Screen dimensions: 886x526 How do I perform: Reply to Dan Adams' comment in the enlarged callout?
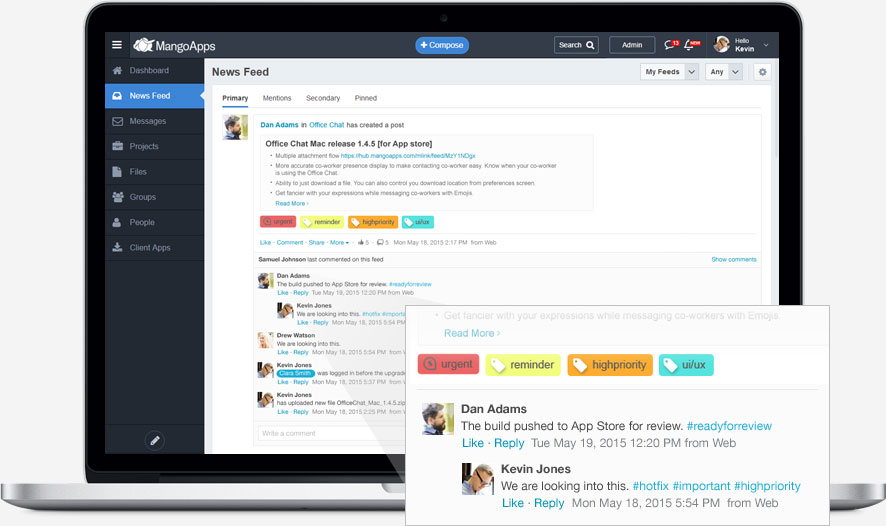(x=509, y=443)
